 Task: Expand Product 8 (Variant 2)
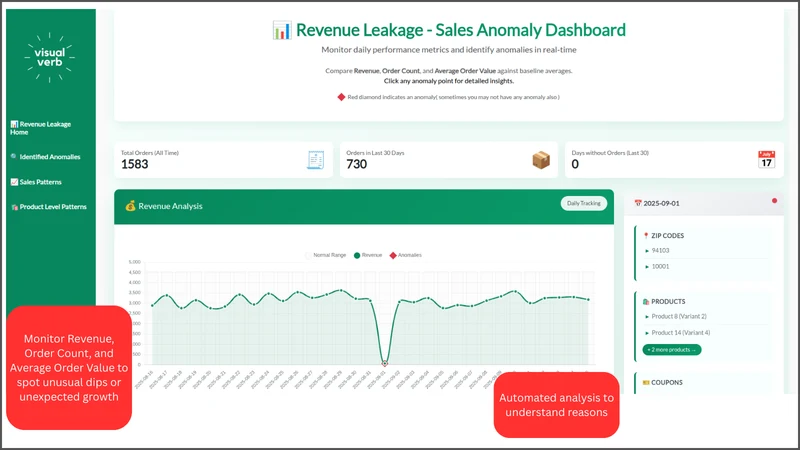click(x=676, y=316)
